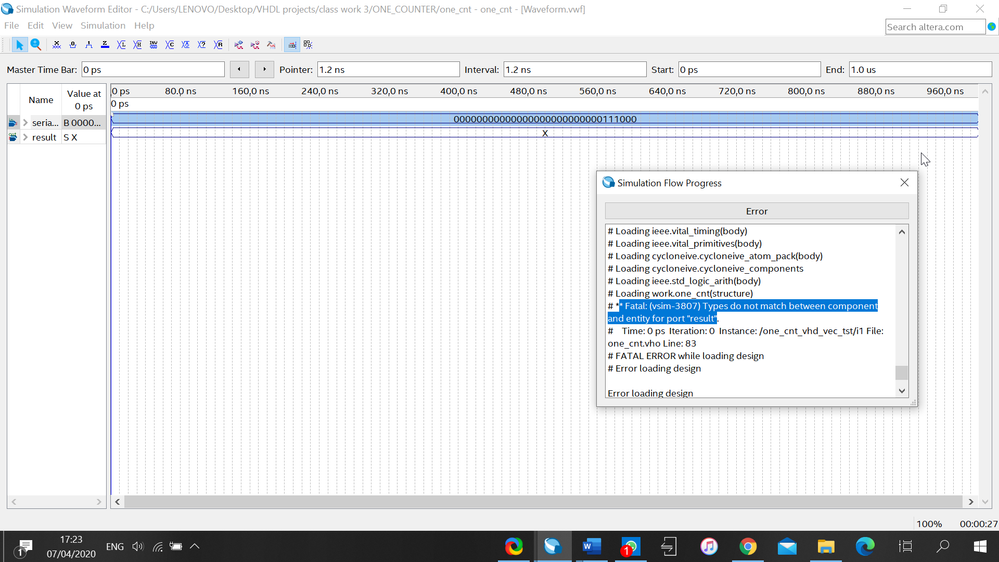
Task: Click the High Impedance (Z) icon
Action: [105, 45]
